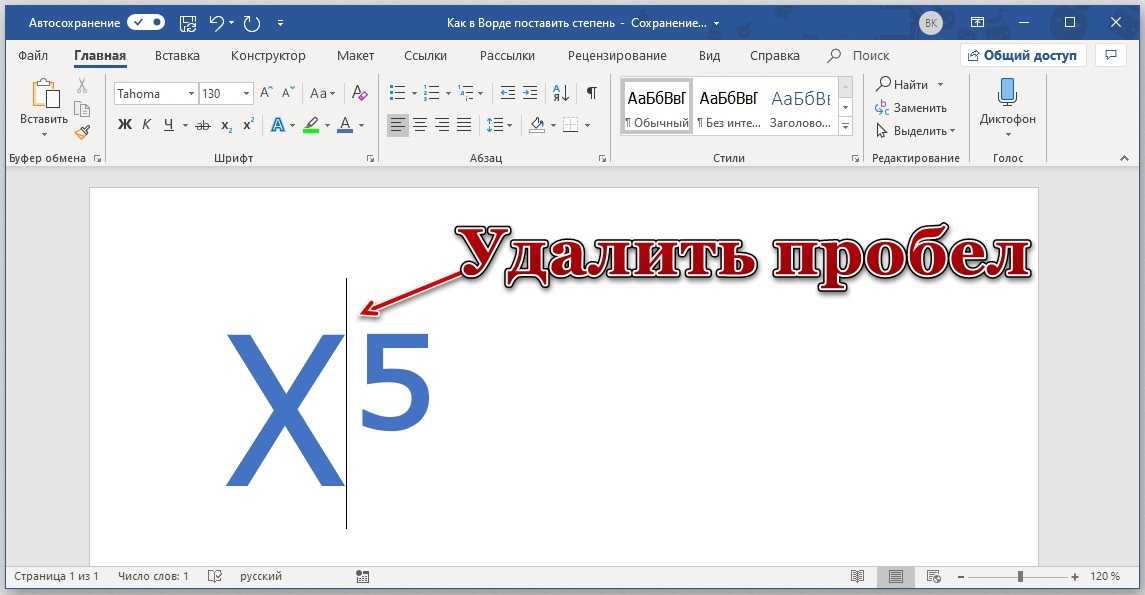Center-align the paragraph text
Screen dimensions: 1145x595
pos(420,125)
